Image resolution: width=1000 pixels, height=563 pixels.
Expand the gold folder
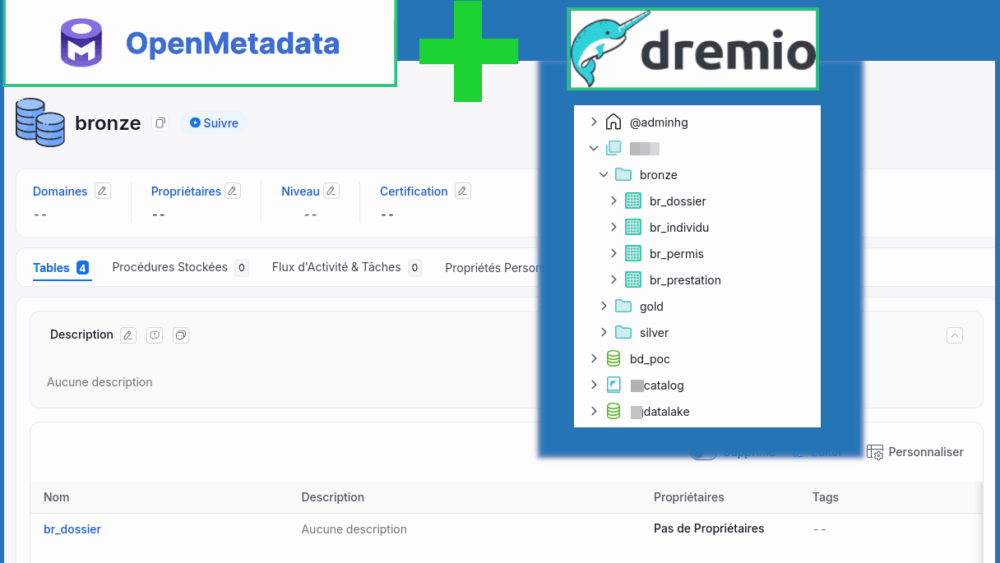point(603,306)
